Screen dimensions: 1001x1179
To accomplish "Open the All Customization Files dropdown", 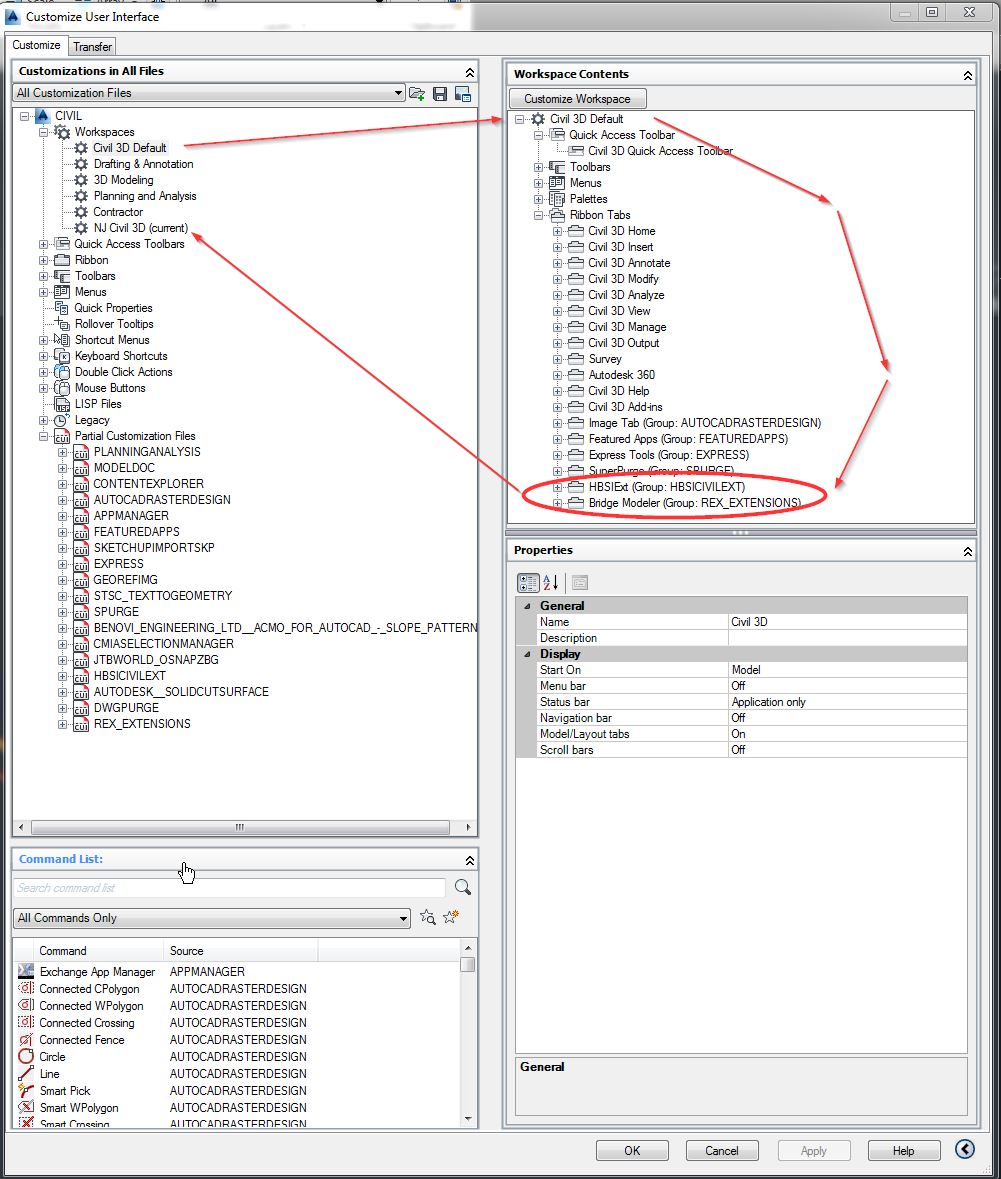I will (399, 93).
